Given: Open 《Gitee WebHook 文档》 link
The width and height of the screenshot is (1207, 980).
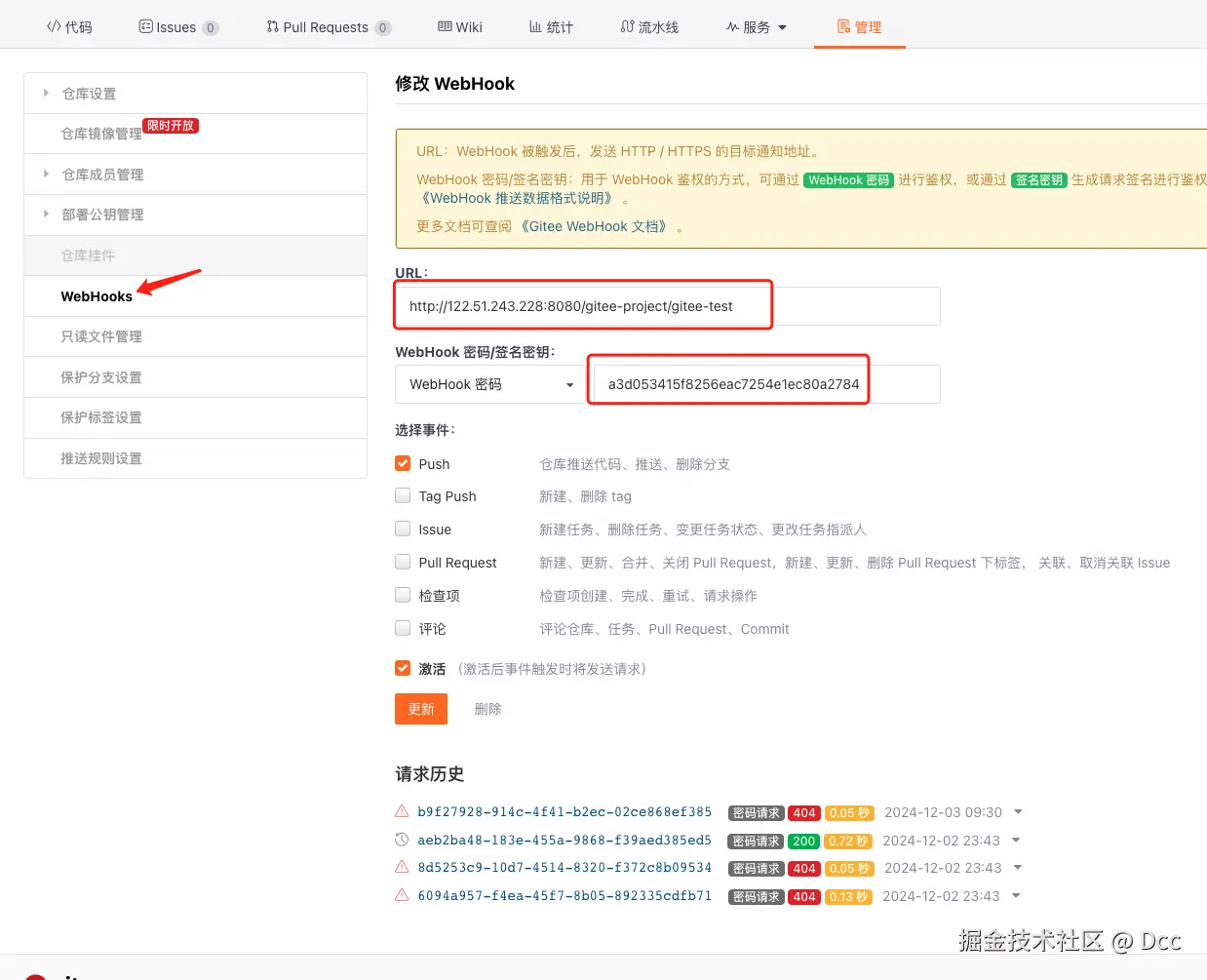Looking at the screenshot, I should [x=595, y=226].
